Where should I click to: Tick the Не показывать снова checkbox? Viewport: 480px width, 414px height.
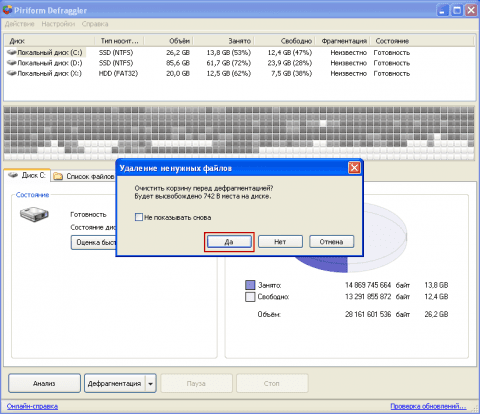point(139,217)
